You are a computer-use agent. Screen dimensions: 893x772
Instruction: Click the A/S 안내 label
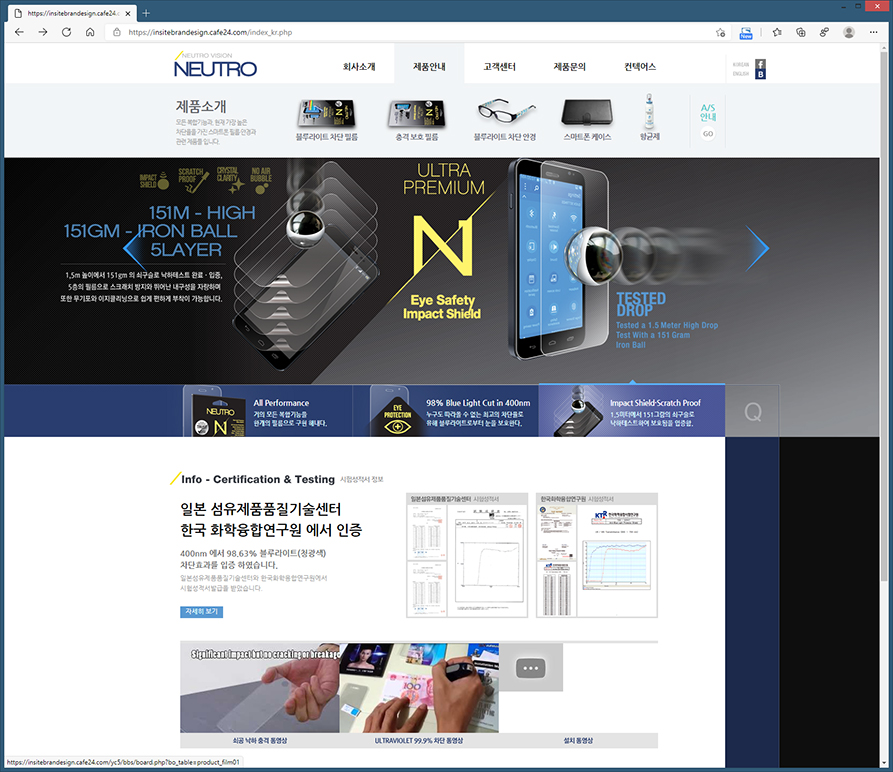(708, 112)
